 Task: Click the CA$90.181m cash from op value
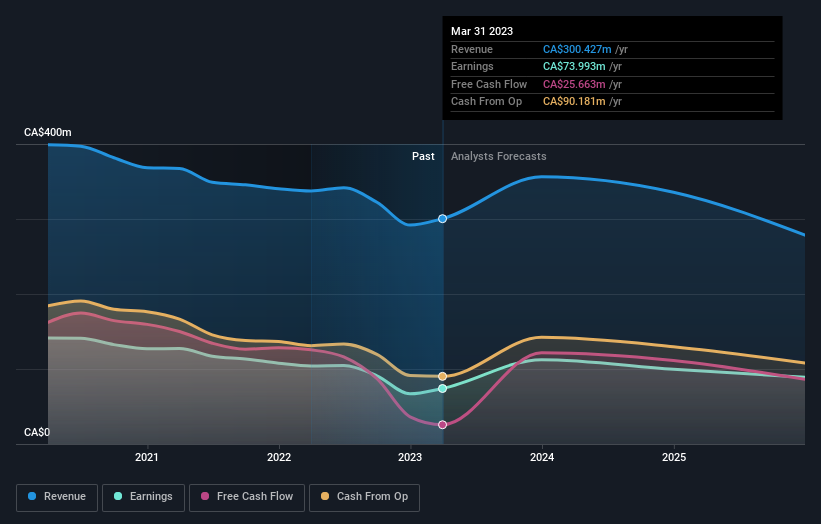tap(574, 102)
